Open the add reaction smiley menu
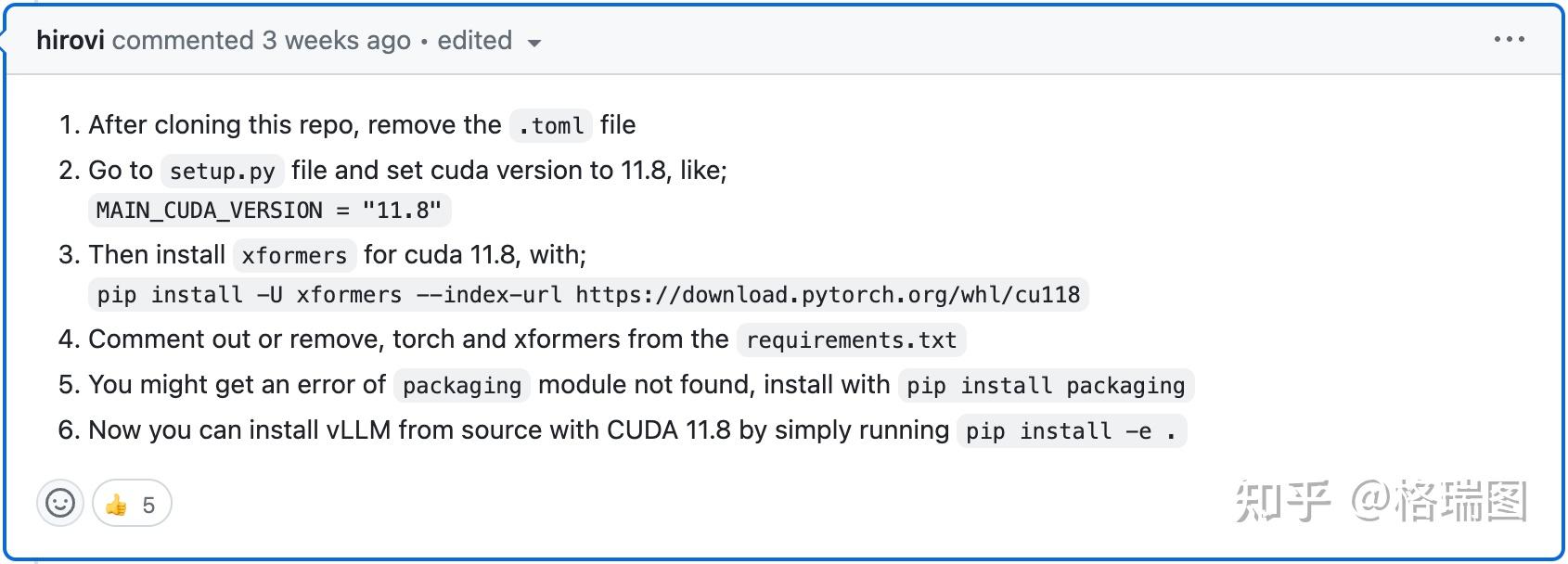Viewport: 1568px width, 564px height. click(60, 504)
